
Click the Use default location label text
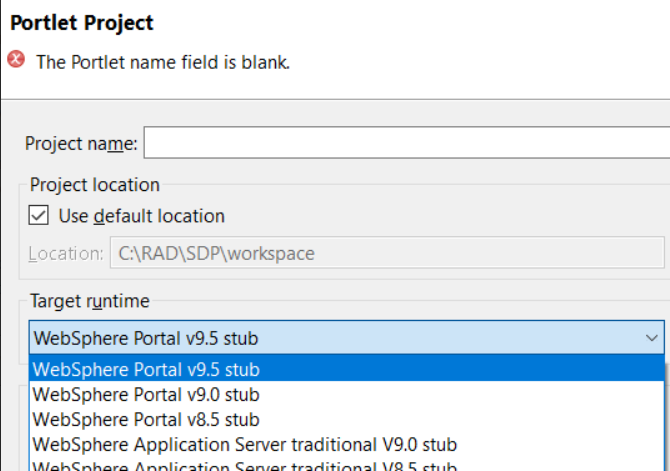tap(141, 216)
